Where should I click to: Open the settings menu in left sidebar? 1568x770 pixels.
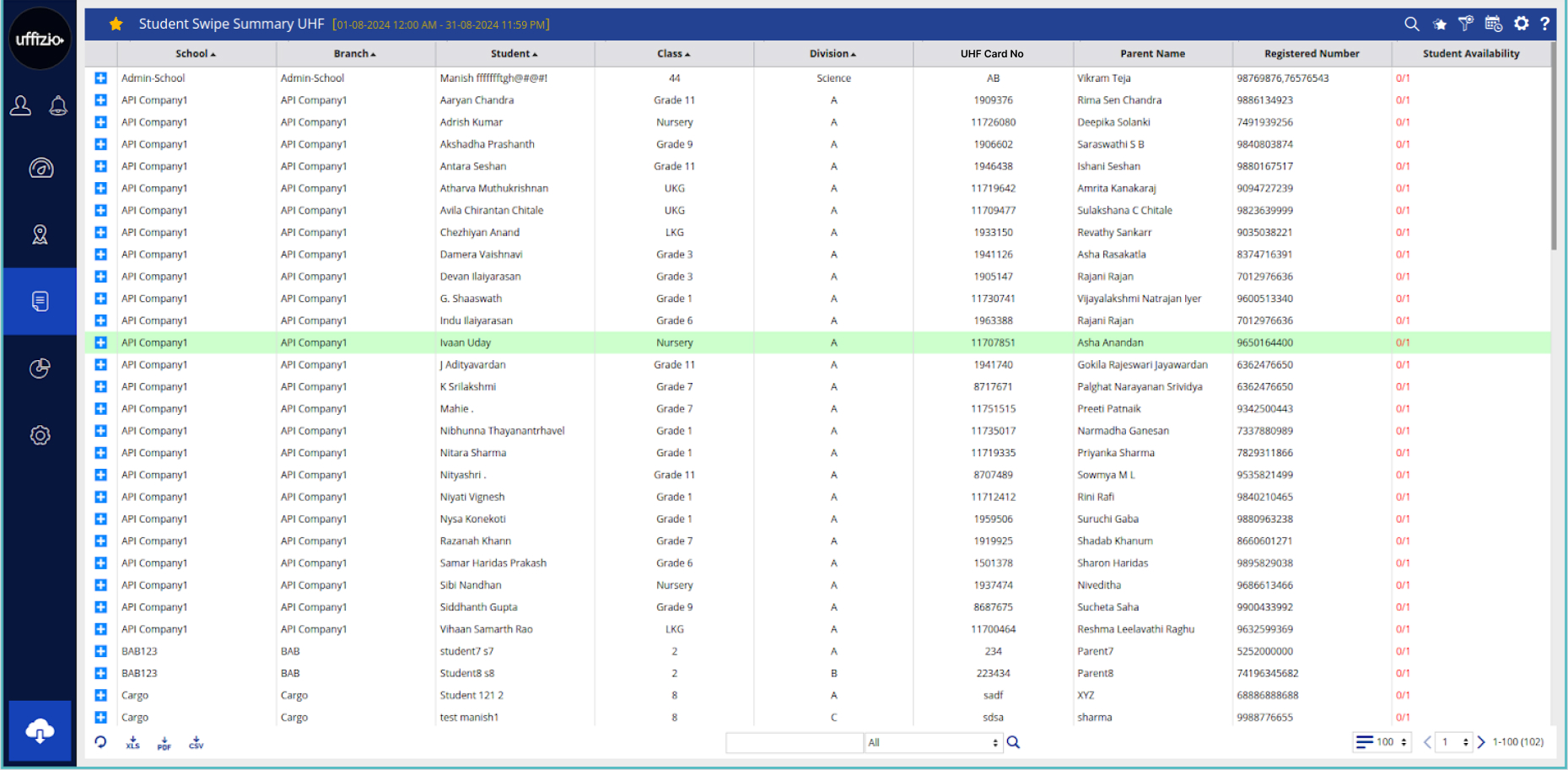[40, 435]
